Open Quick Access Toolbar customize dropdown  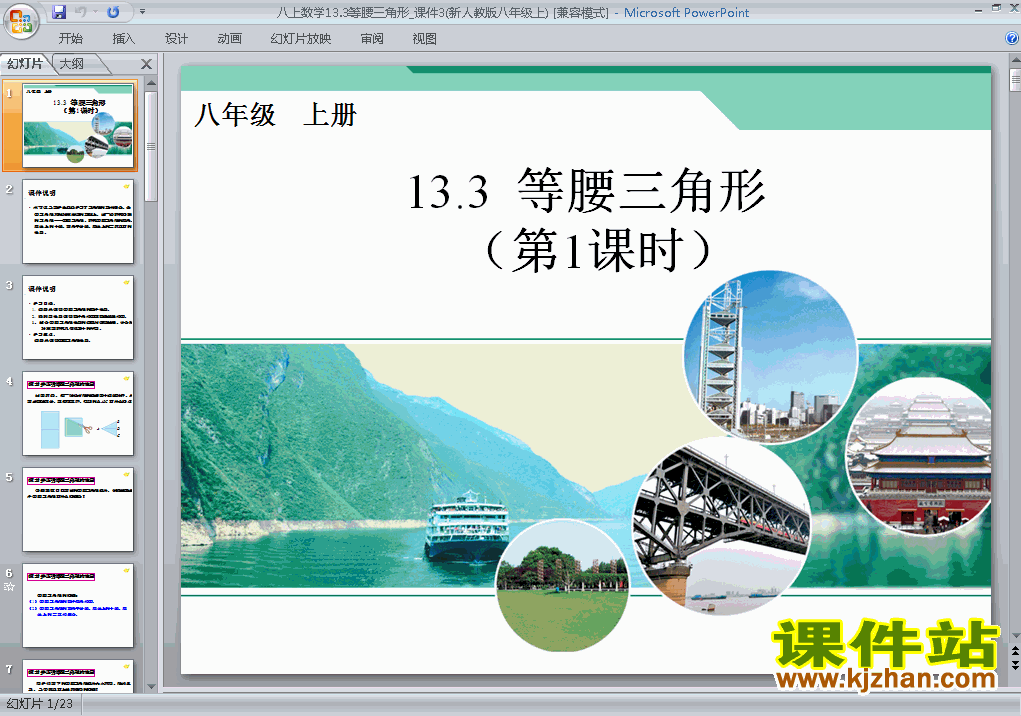(142, 12)
